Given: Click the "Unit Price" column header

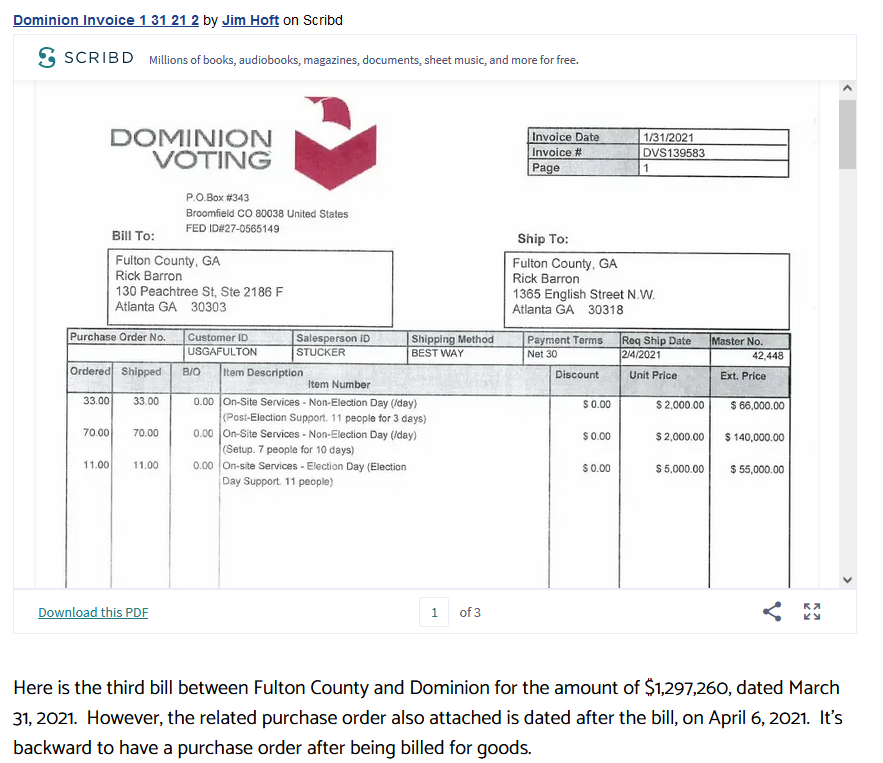Looking at the screenshot, I should pyautogui.click(x=653, y=376).
